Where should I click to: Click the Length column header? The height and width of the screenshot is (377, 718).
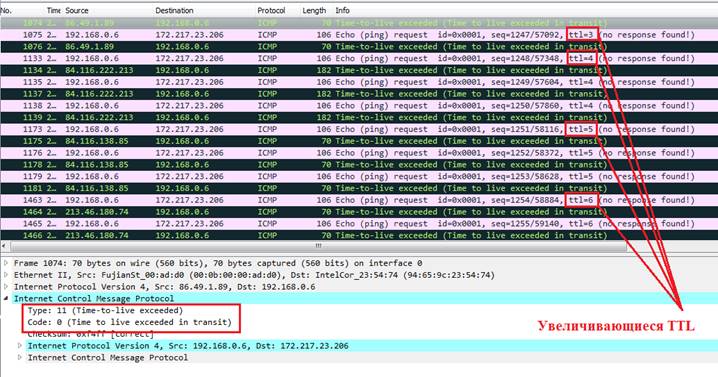[x=314, y=11]
